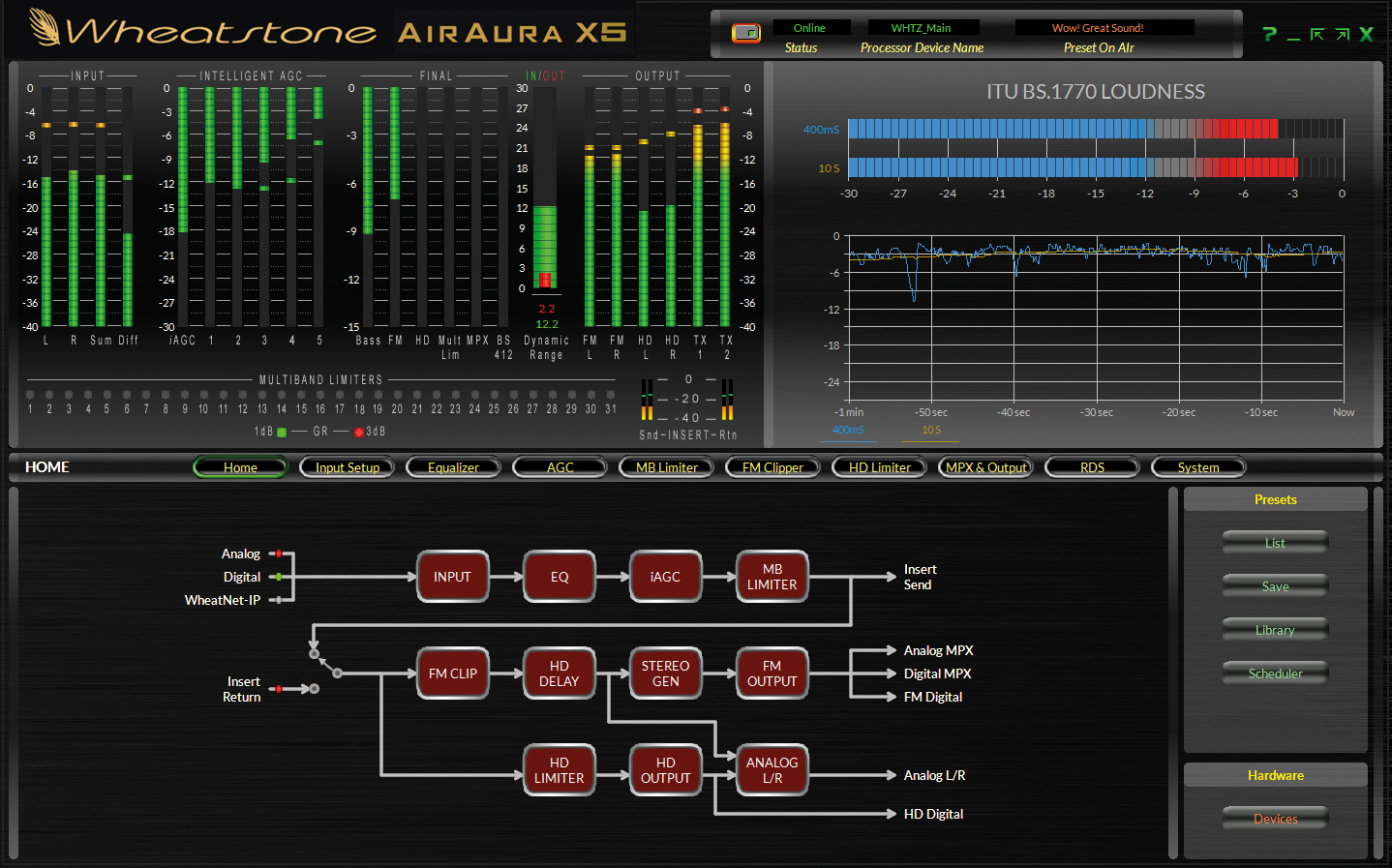Open the presets List

1276,543
